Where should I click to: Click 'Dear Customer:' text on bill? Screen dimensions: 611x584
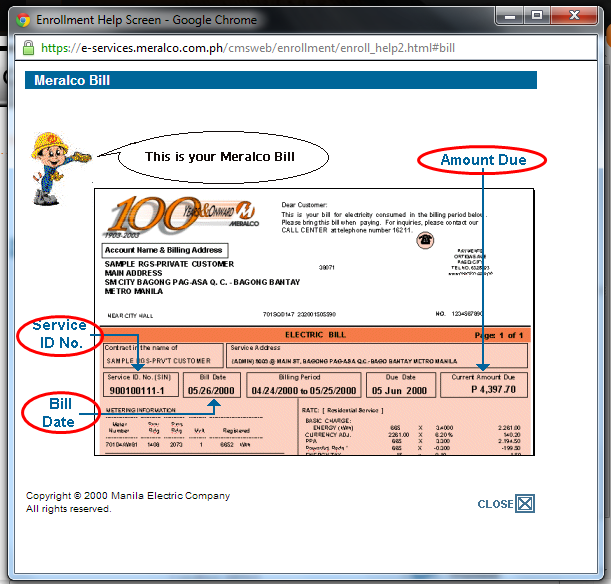304,205
